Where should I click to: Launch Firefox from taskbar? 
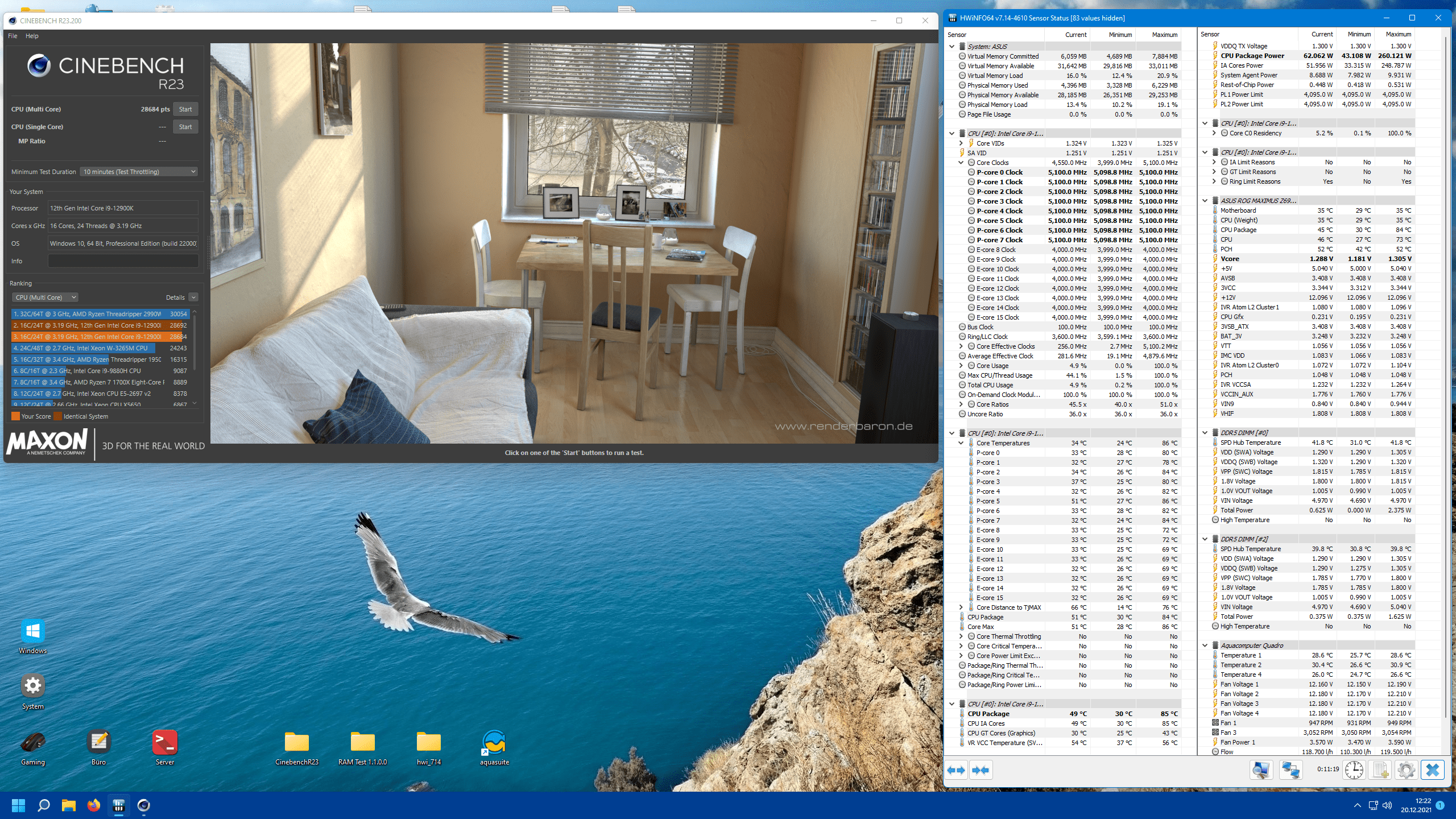(93, 805)
